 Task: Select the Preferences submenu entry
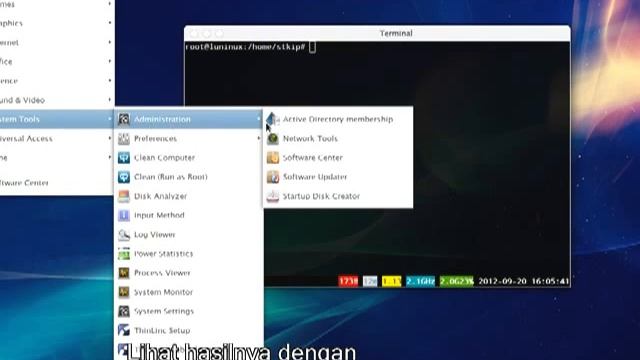(x=189, y=138)
